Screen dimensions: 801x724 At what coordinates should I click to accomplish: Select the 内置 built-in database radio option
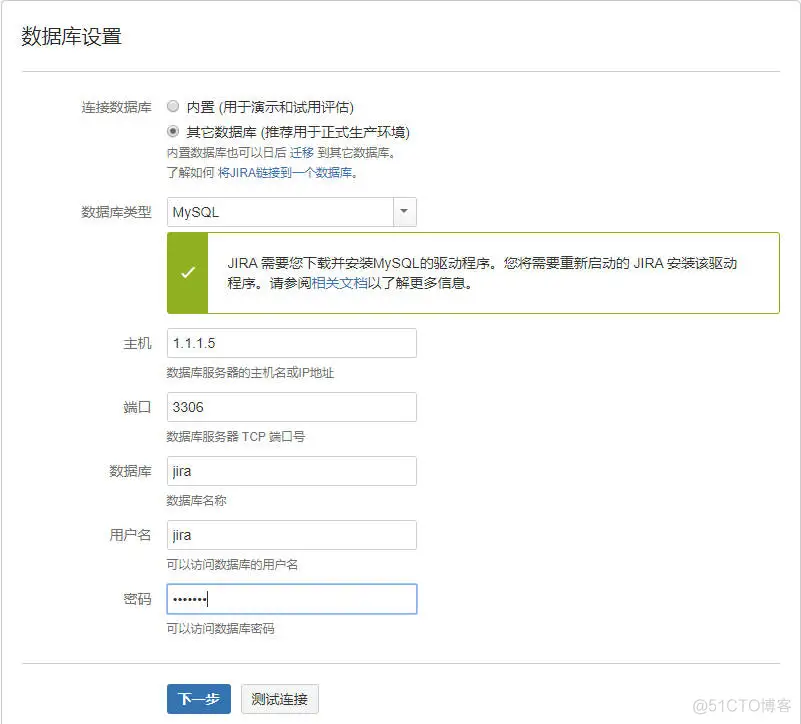pyautogui.click(x=173, y=106)
